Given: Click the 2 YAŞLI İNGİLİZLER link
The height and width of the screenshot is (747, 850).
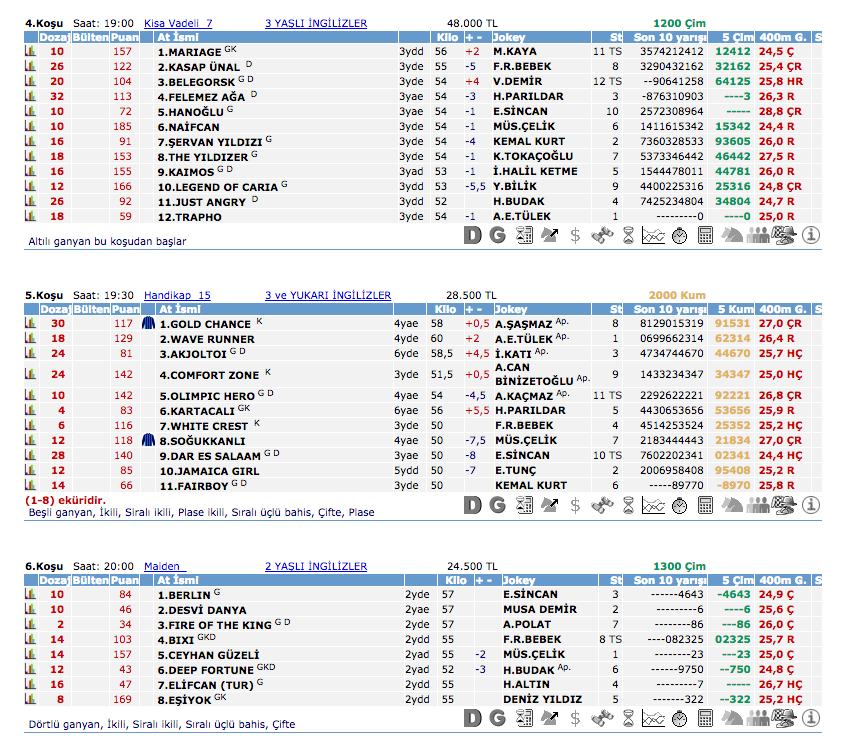Looking at the screenshot, I should [315, 566].
